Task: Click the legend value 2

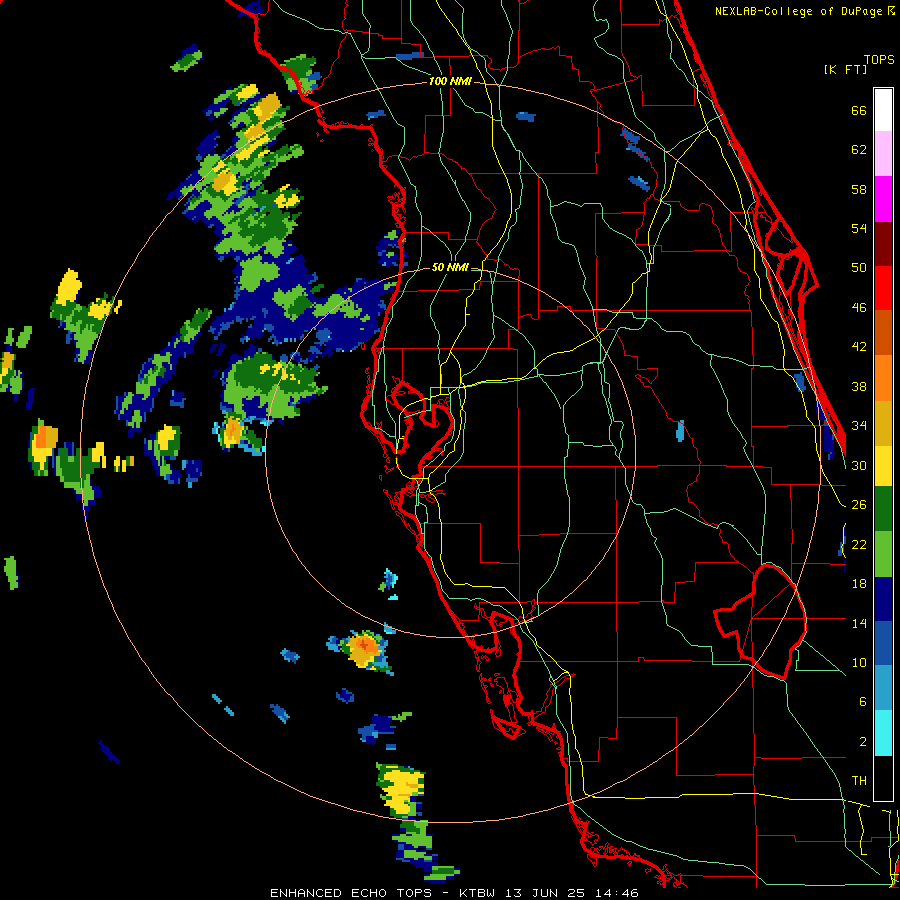Action: click(x=863, y=742)
